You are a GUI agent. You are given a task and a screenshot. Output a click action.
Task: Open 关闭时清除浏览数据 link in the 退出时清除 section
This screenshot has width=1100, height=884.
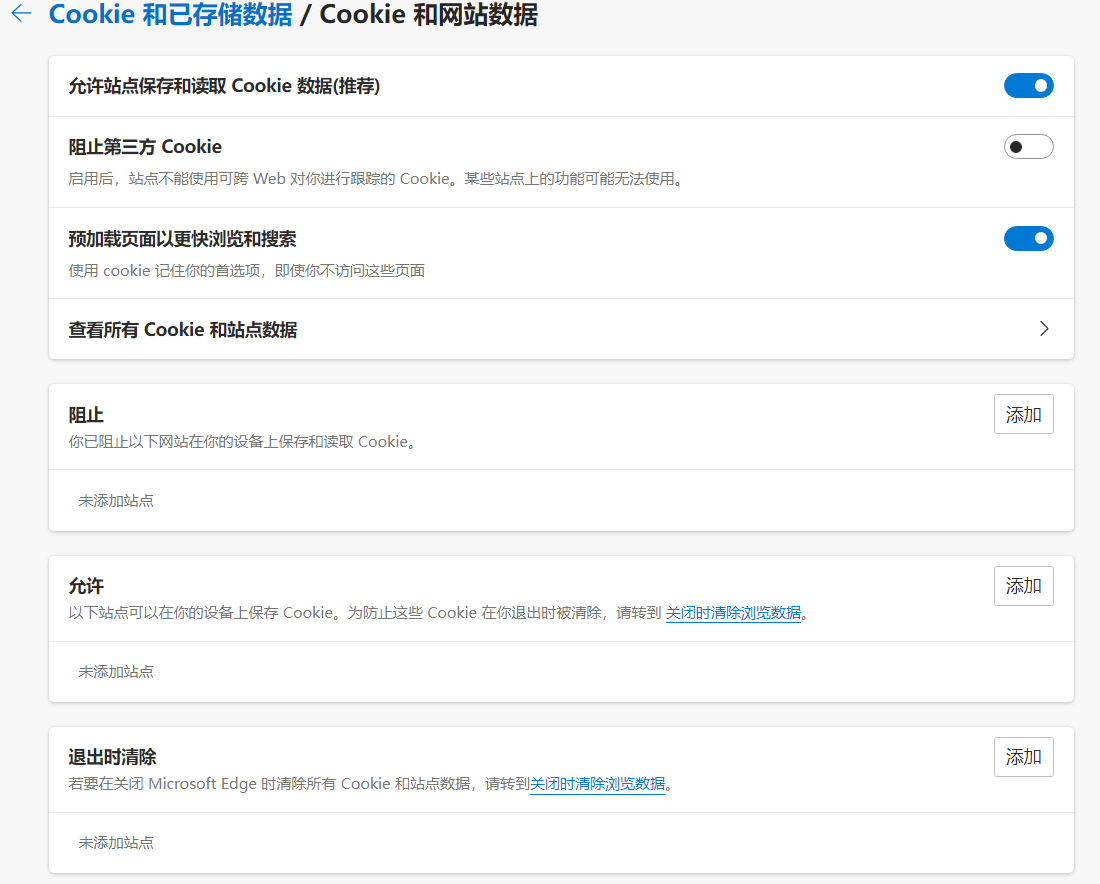(598, 784)
